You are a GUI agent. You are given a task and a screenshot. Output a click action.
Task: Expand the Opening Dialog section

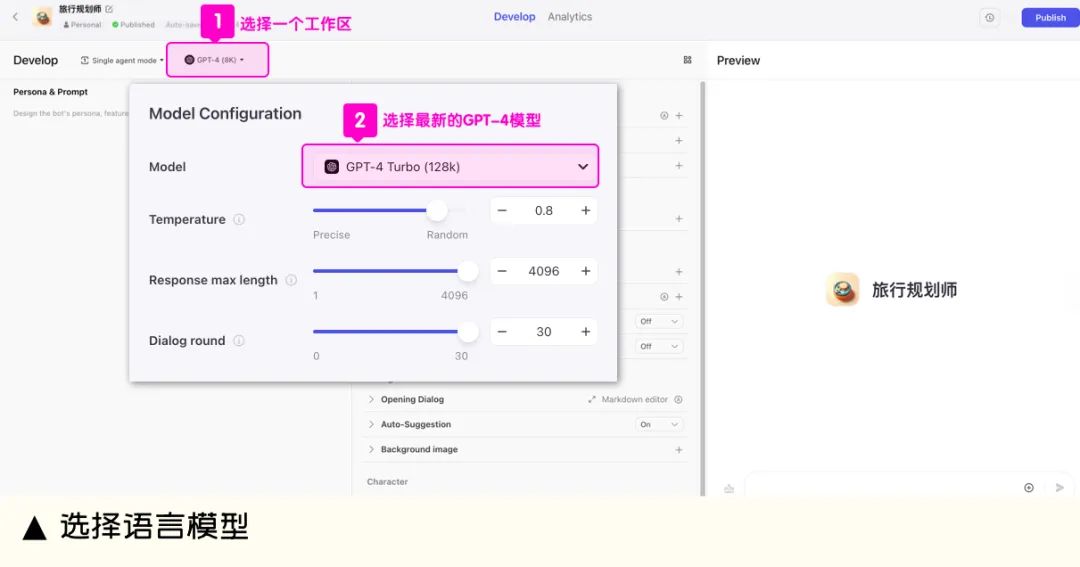(x=371, y=400)
